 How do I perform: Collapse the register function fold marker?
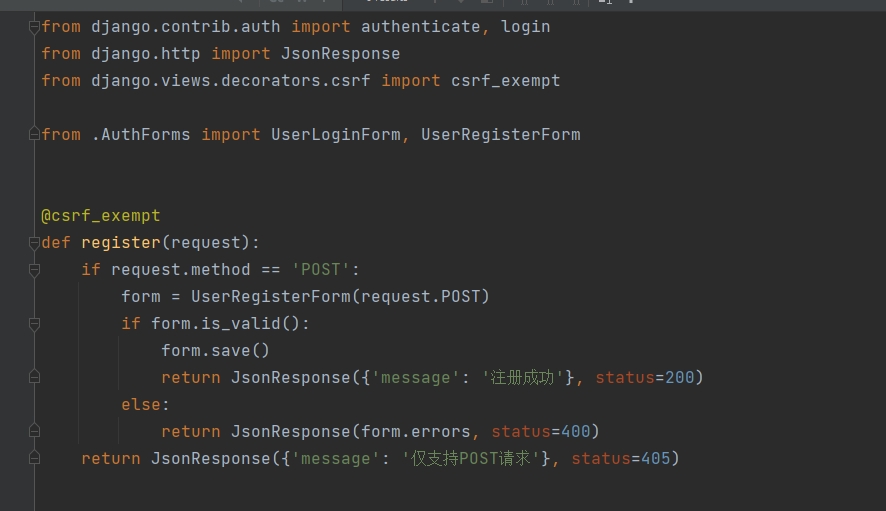click(35, 243)
